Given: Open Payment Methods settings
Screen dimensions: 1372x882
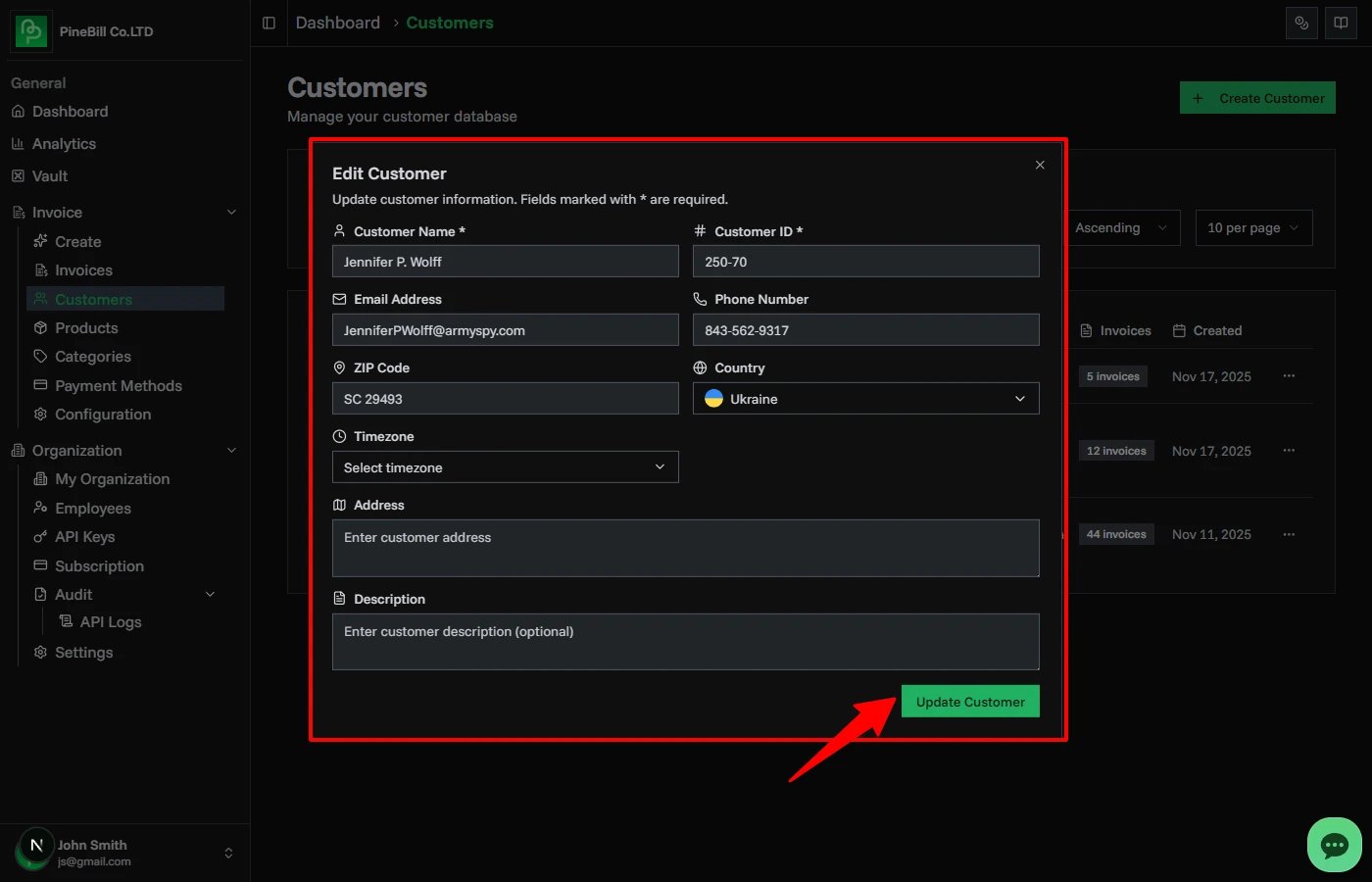Looking at the screenshot, I should [118, 385].
